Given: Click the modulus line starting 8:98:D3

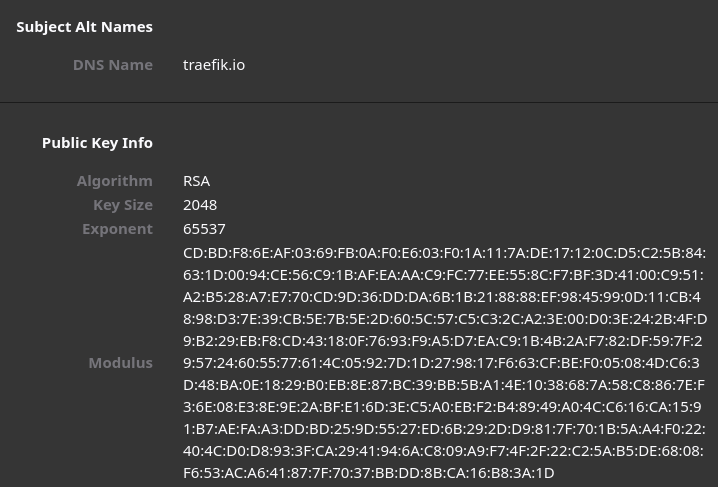Looking at the screenshot, I should [x=445, y=319].
